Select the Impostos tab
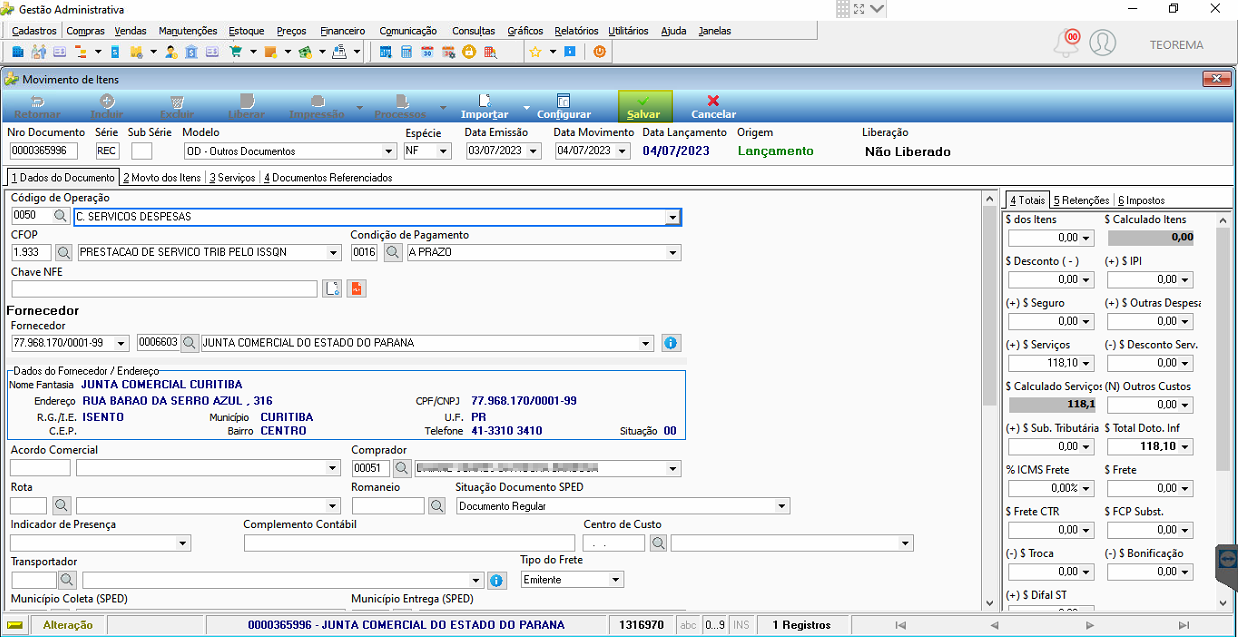1238x637 pixels. 1141,200
